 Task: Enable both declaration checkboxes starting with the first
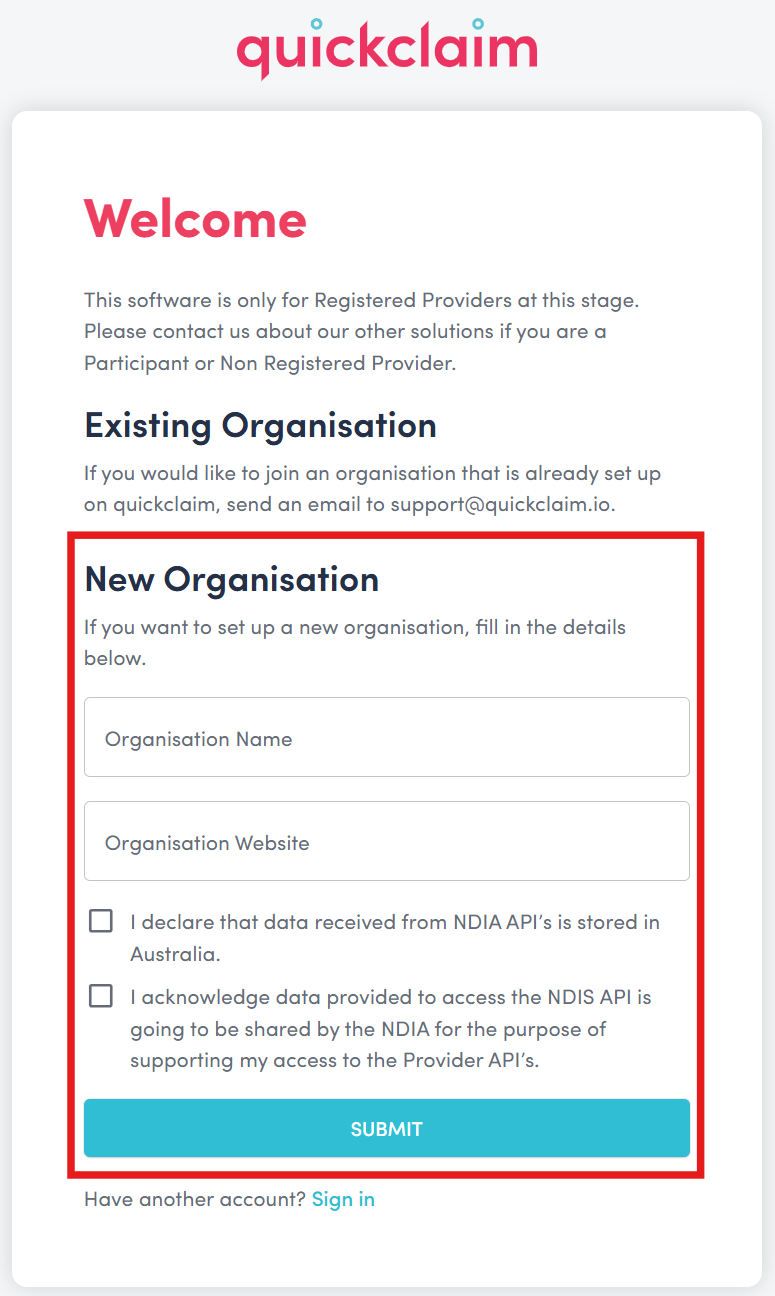(100, 921)
